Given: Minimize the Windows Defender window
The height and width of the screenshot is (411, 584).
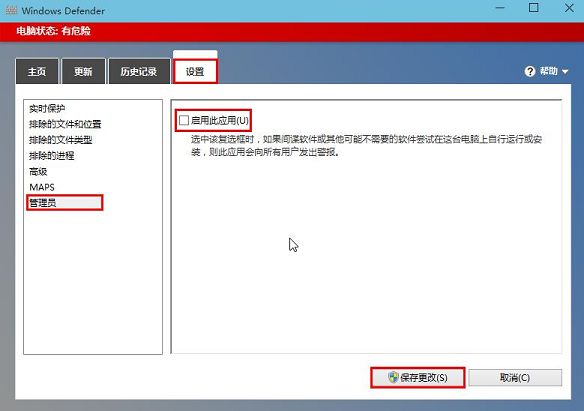Looking at the screenshot, I should point(500,8).
